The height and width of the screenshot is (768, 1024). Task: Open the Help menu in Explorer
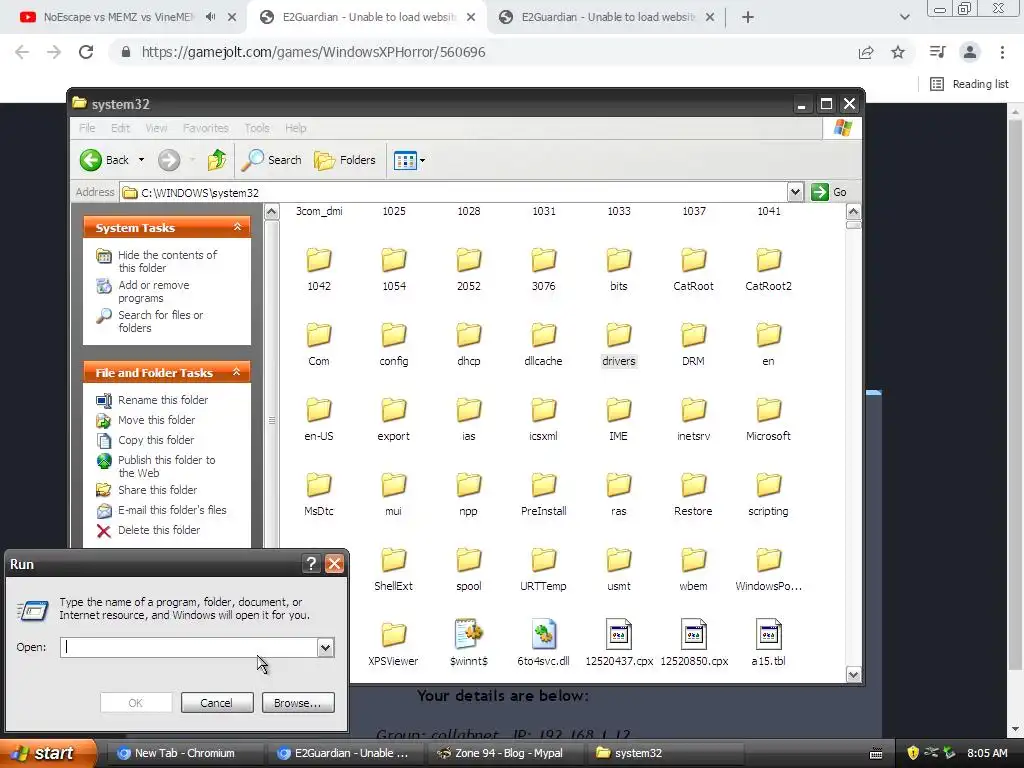coord(296,128)
